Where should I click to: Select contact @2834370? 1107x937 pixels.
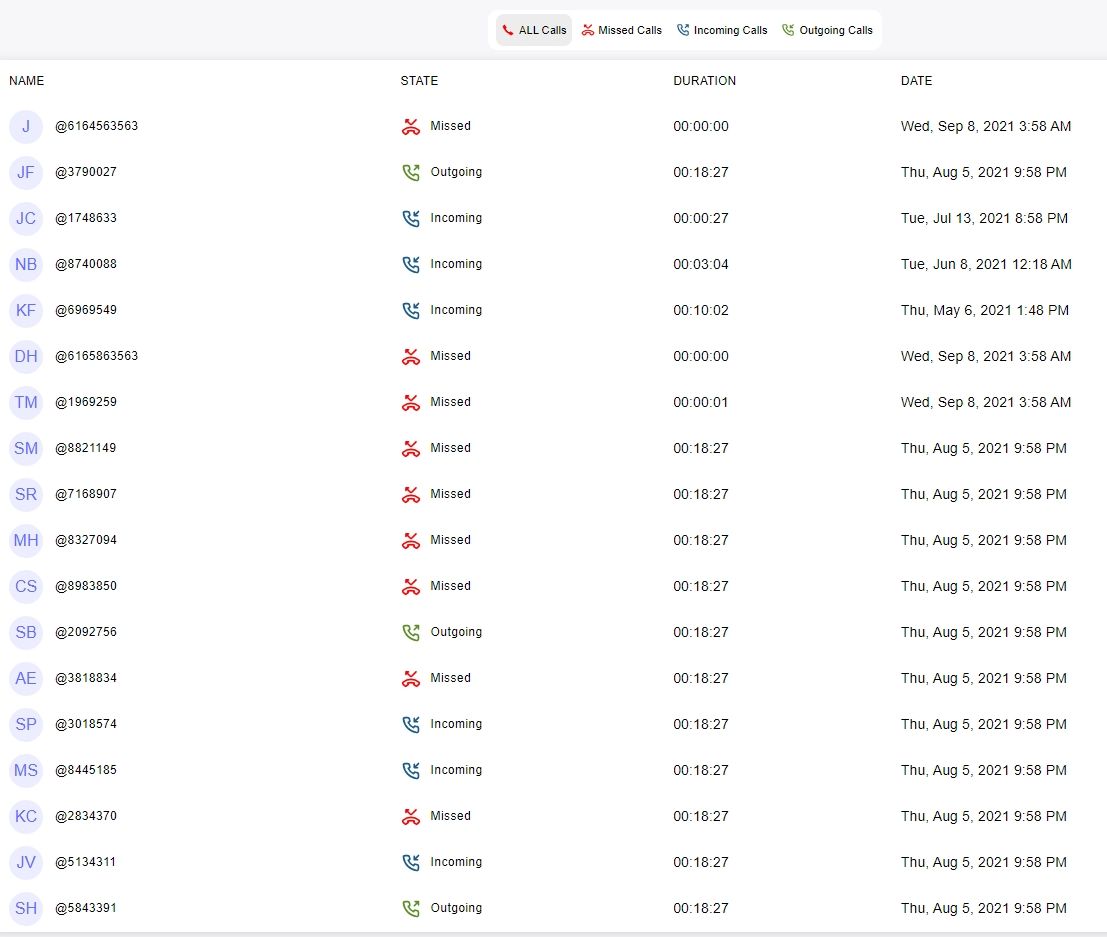click(x=86, y=816)
